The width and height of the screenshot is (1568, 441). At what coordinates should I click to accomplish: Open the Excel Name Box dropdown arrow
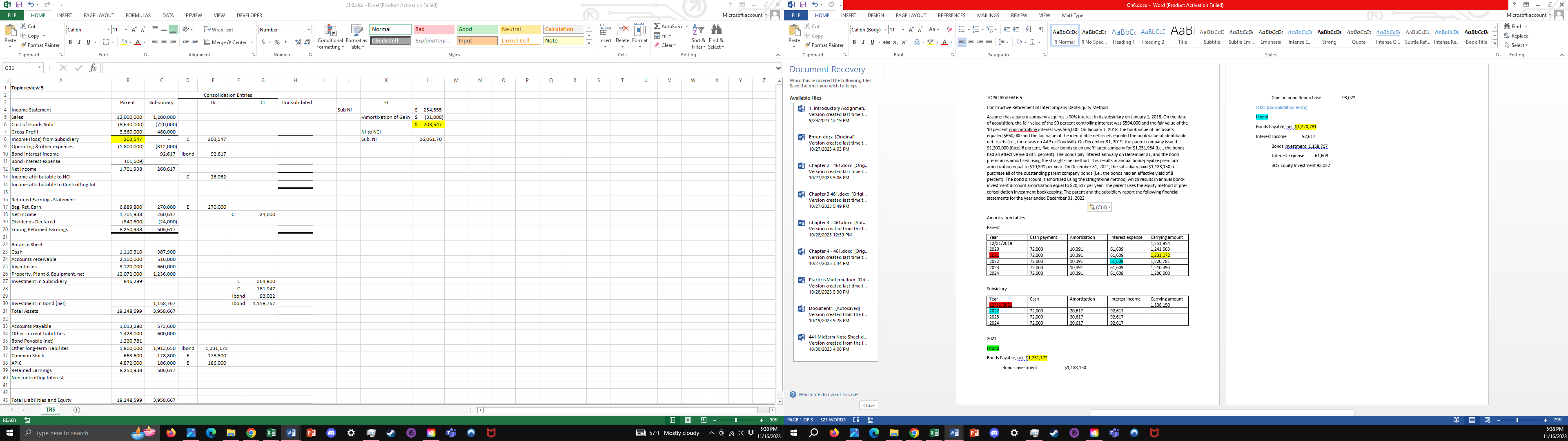click(x=40, y=68)
